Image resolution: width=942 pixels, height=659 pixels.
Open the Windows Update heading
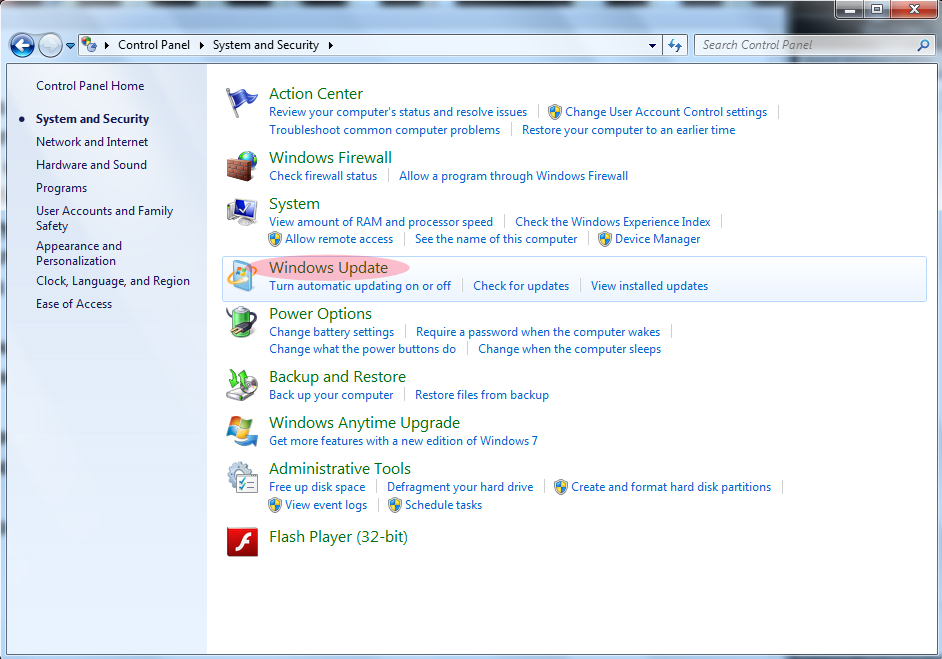[329, 267]
